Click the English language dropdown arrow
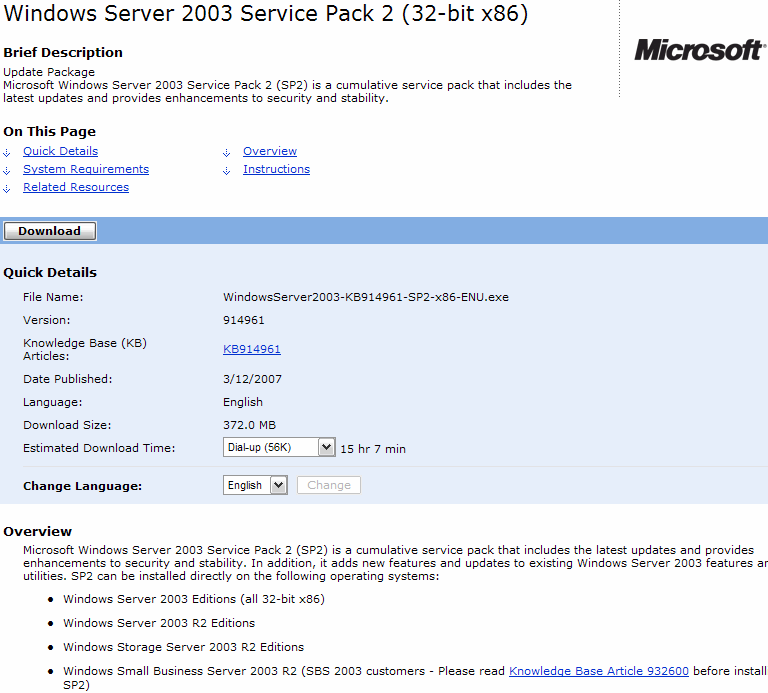The width and height of the screenshot is (768, 693). click(279, 485)
